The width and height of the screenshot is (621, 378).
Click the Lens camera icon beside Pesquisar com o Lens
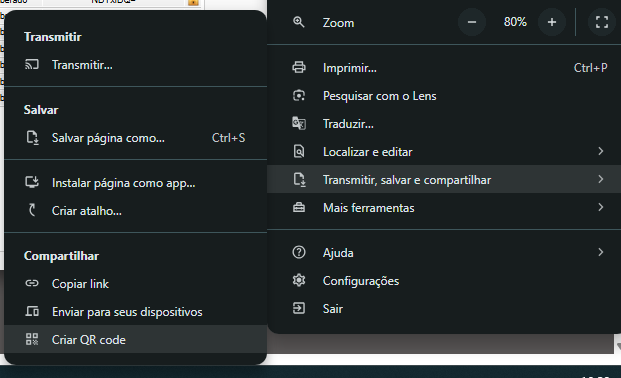point(299,95)
